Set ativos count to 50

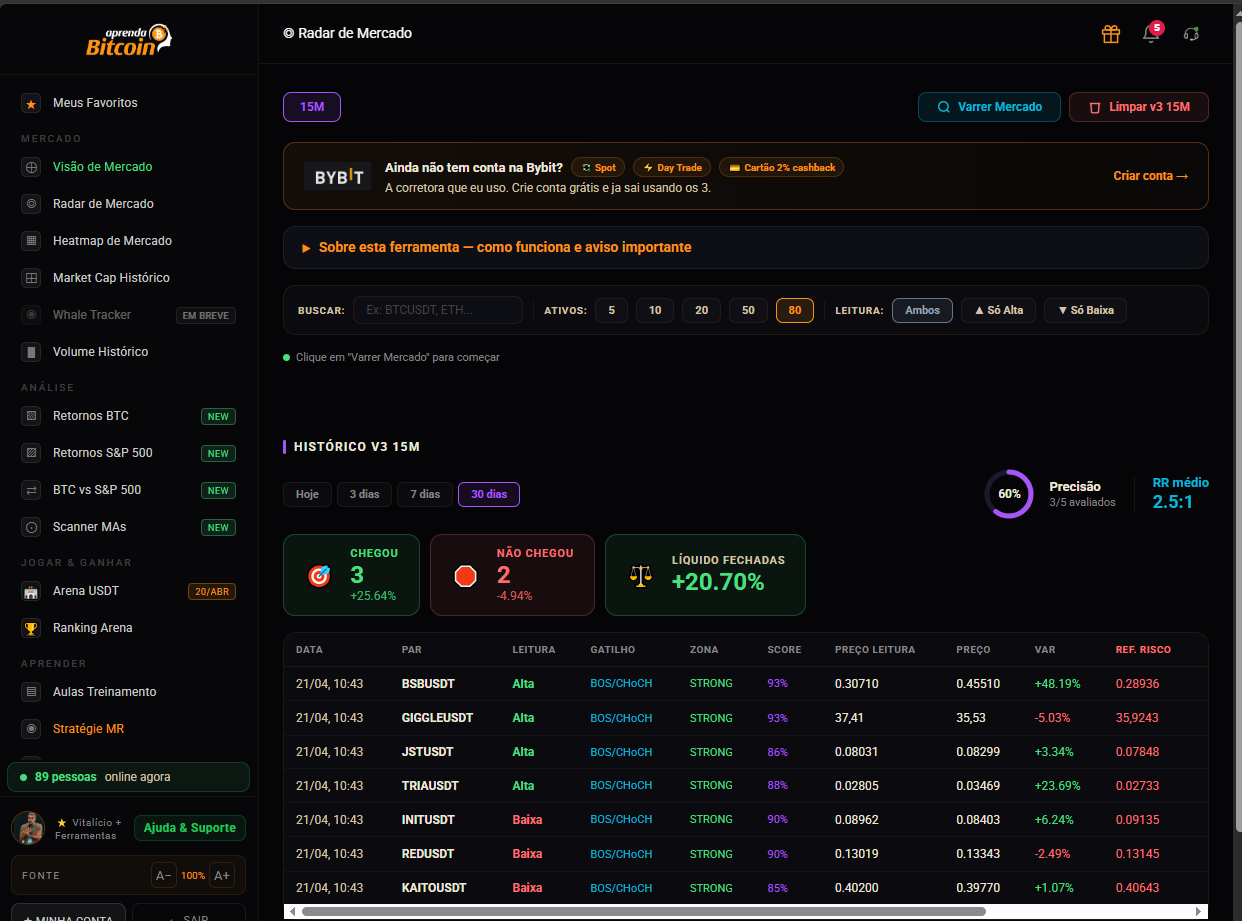[x=748, y=310]
